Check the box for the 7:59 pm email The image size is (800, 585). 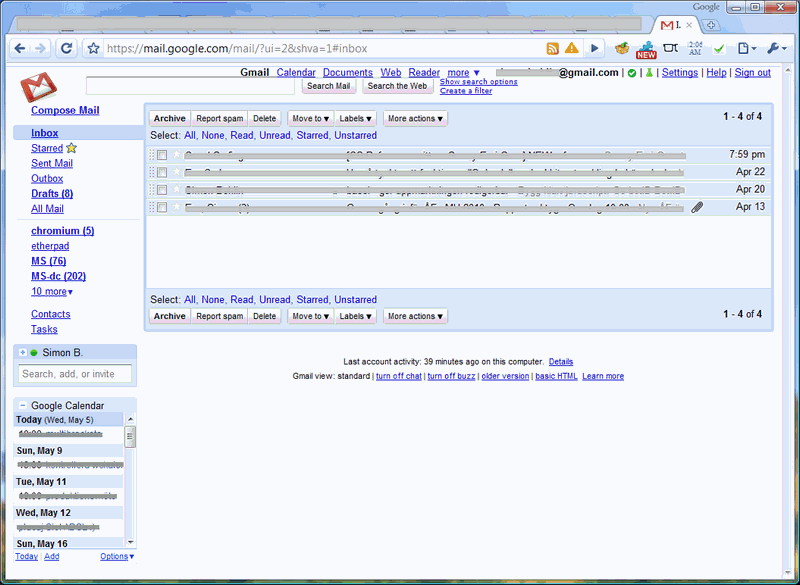pyautogui.click(x=162, y=155)
